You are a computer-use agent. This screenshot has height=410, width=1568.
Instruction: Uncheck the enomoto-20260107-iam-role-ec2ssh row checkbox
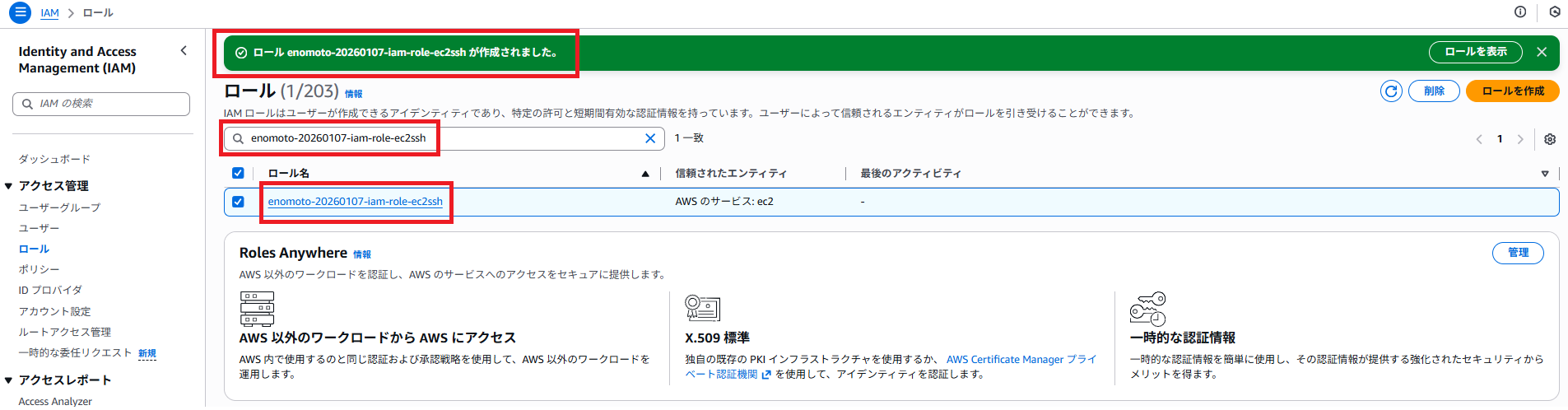238,202
